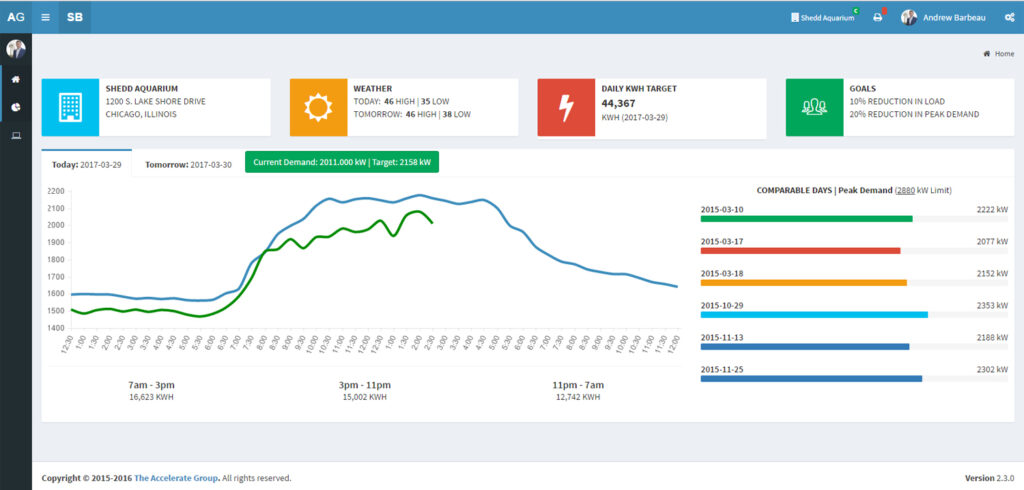The width and height of the screenshot is (1024, 490).
Task: Click Andrew Barbeau avatar in header
Action: [x=908, y=18]
